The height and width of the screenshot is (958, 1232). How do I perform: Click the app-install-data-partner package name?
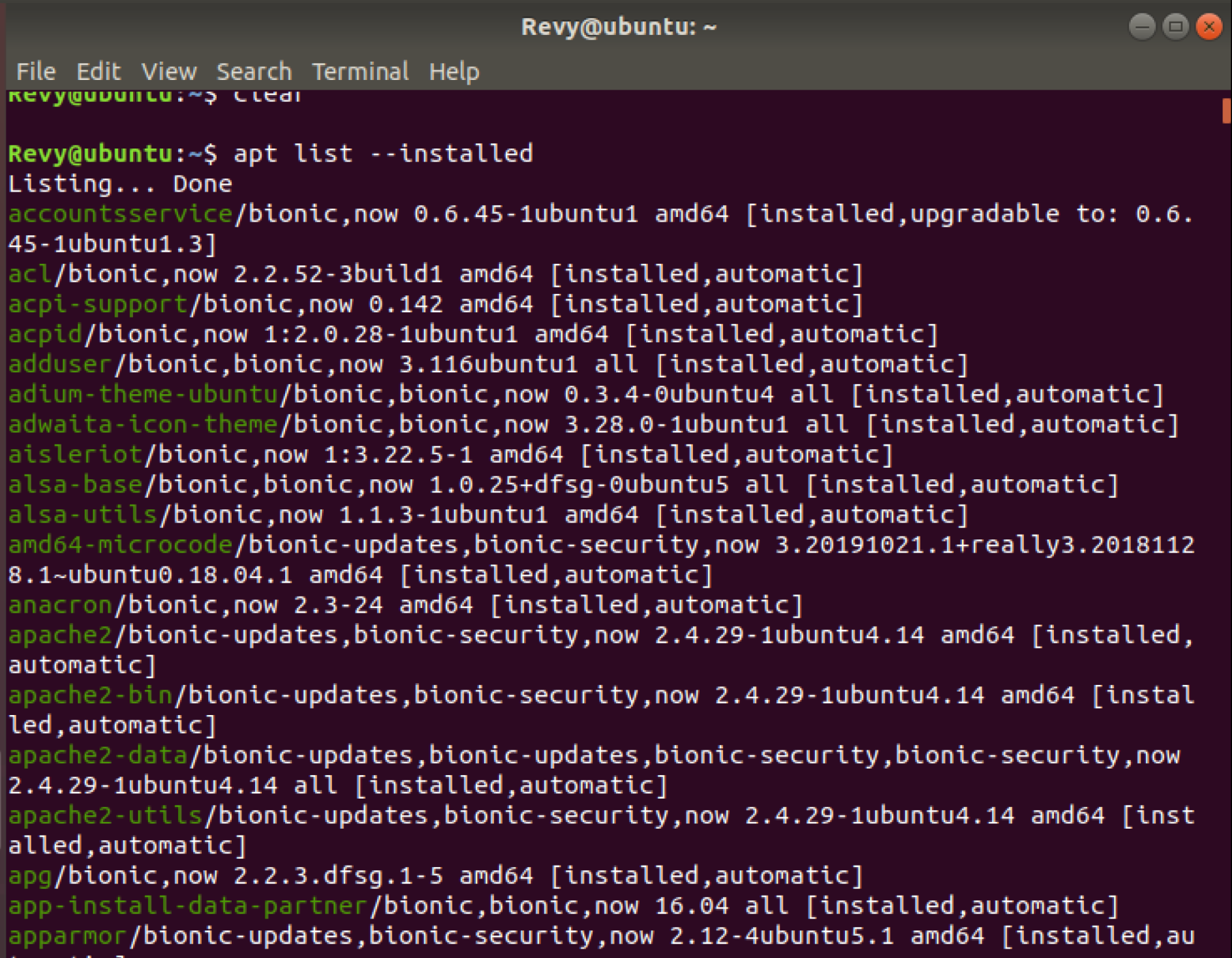pyautogui.click(x=188, y=906)
